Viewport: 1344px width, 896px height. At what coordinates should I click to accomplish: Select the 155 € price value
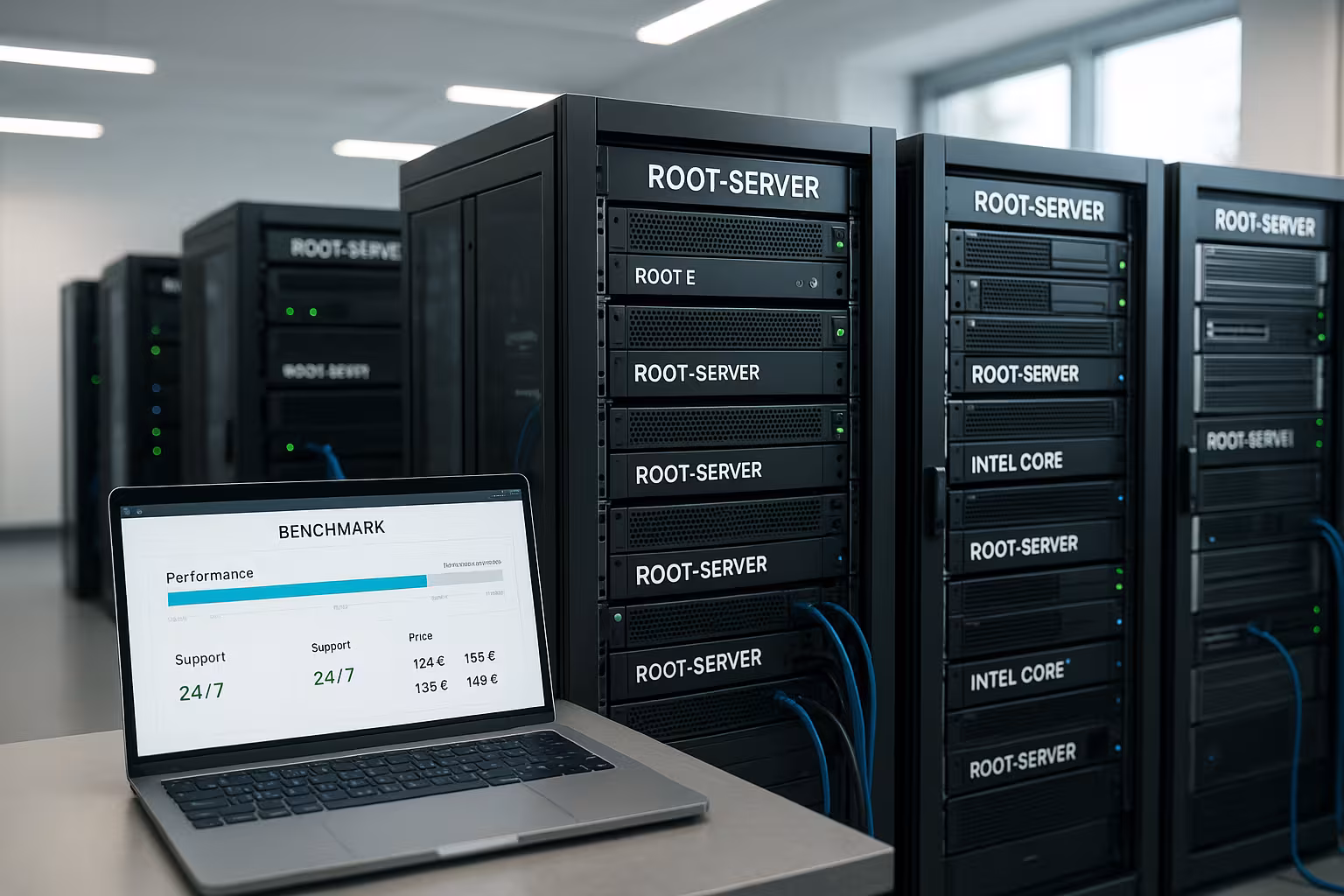479,656
